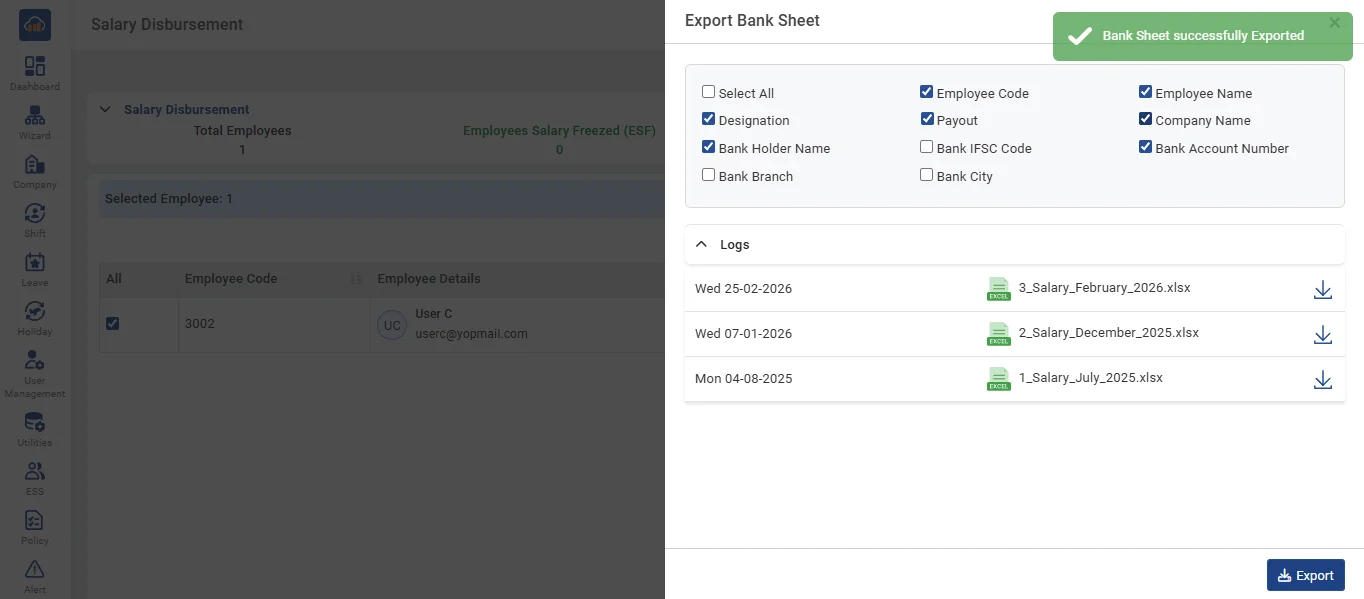The height and width of the screenshot is (599, 1364).
Task: Go to Leave in sidebar
Action: coord(35,263)
